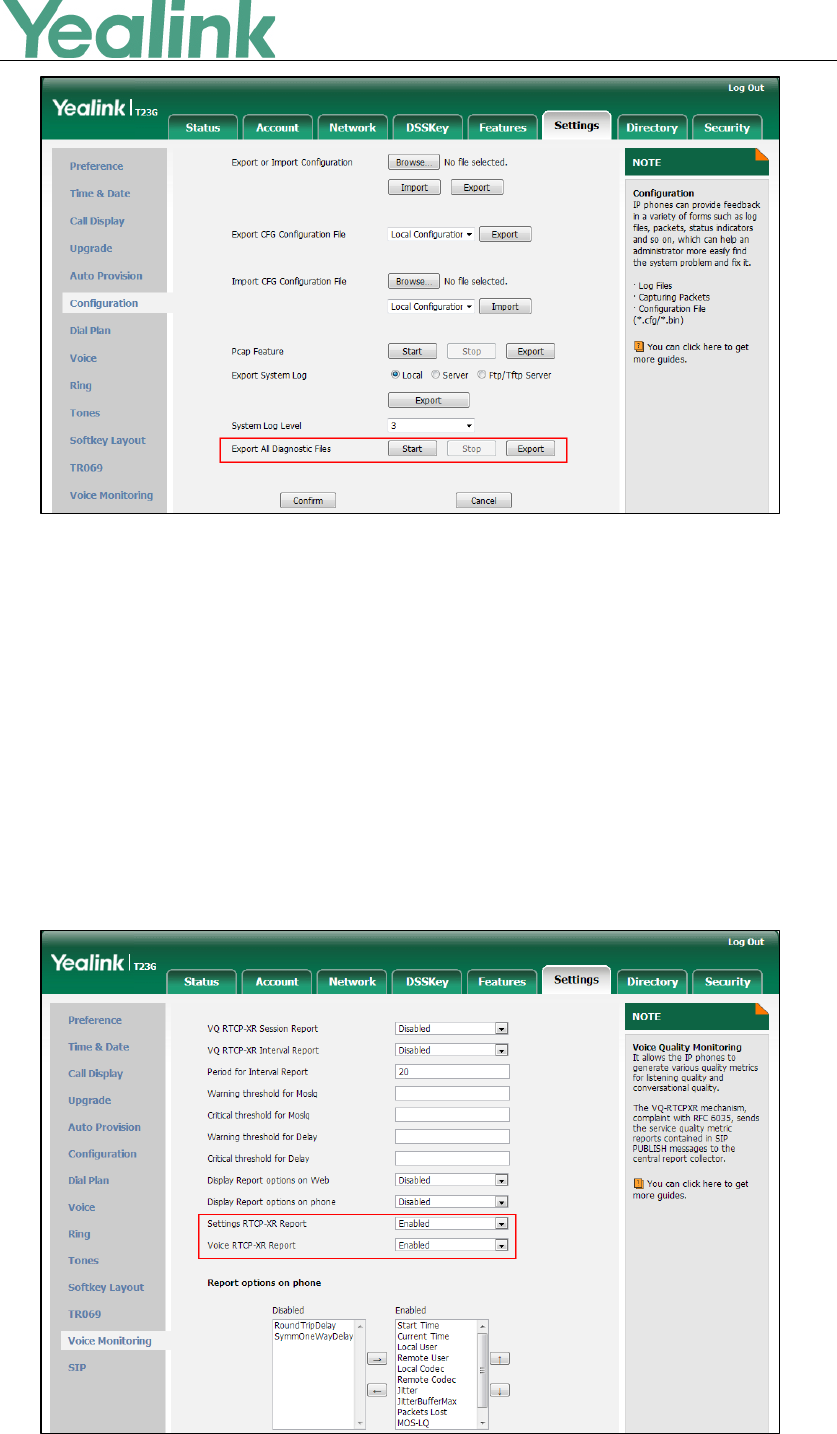Open DSSKey tab in lower Voice Monitoring screenshot
837x1434 pixels.
point(427,982)
